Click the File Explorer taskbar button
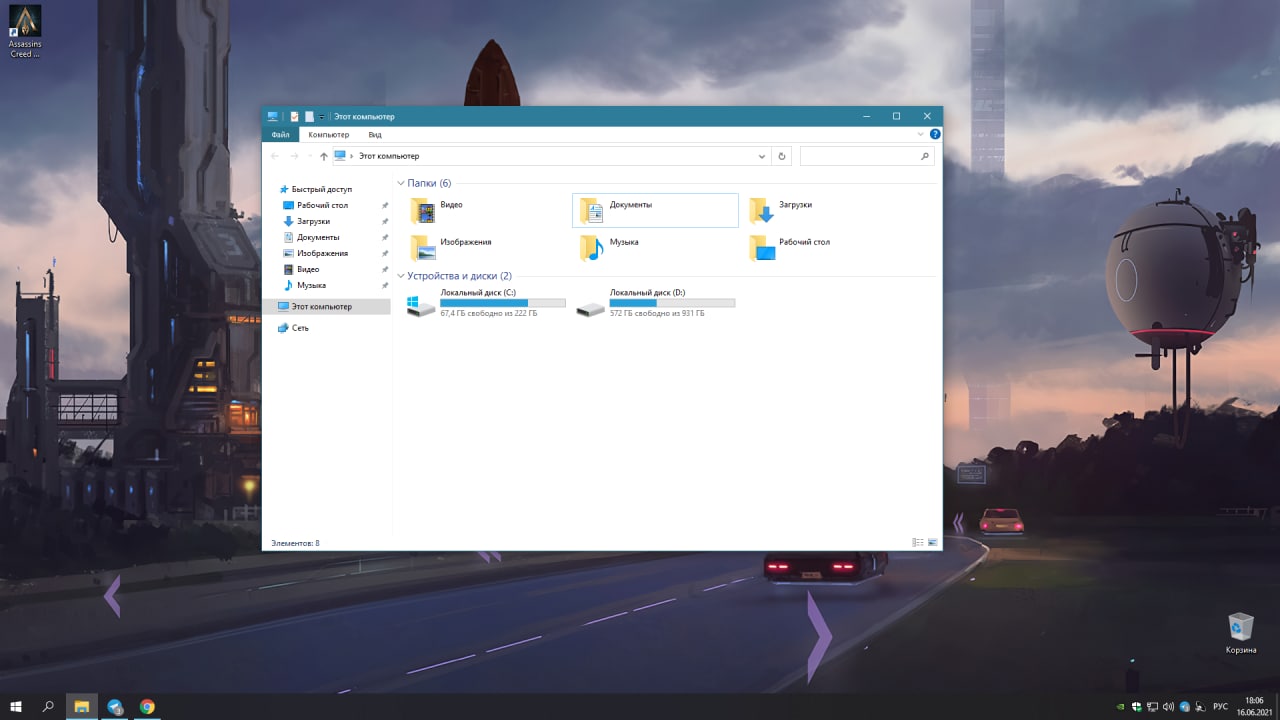Viewport: 1280px width, 720px height. (82, 706)
